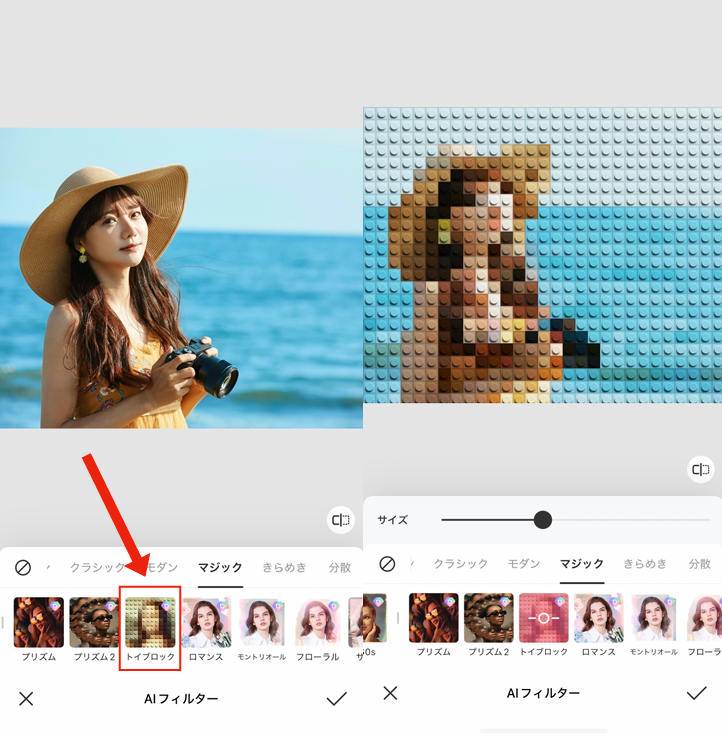Open 分散 tab in right screen
Viewport: 722px width, 736px height.
(700, 563)
